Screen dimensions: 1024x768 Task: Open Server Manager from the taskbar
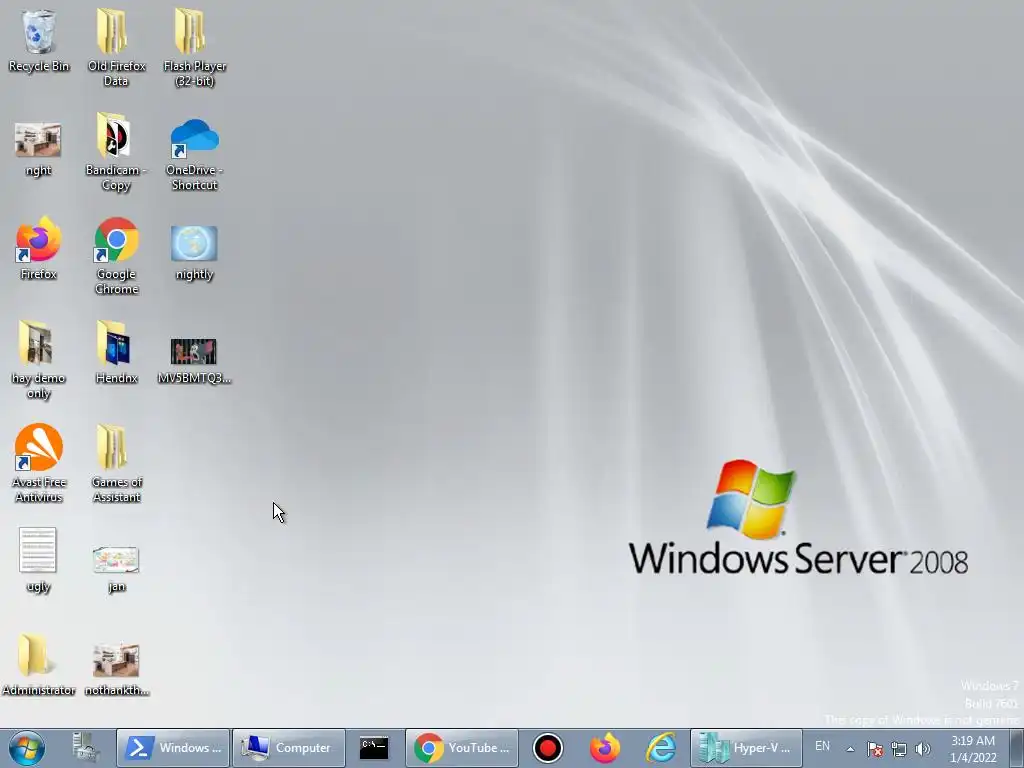[x=86, y=748]
